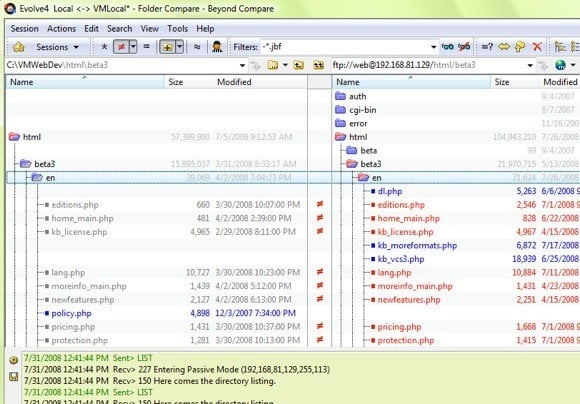Click the =? Compare Contents icon
The width and height of the screenshot is (580, 404).
[487, 47]
